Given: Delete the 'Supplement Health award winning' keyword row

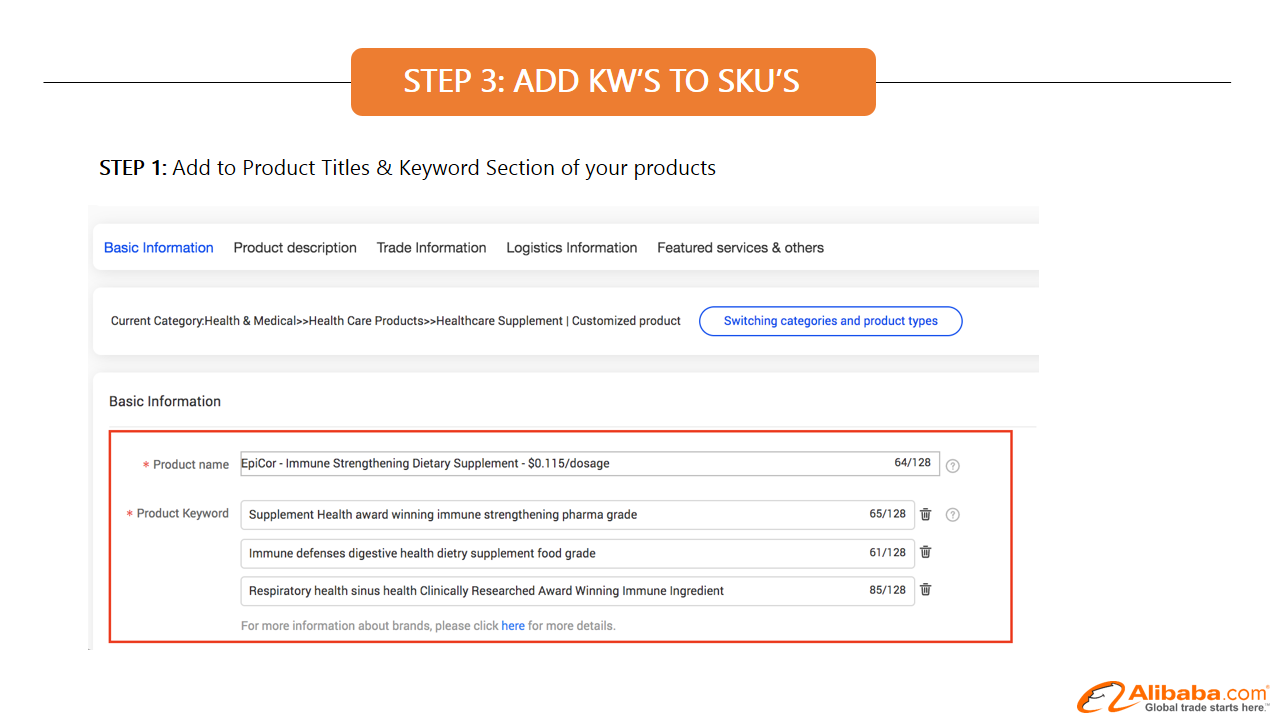Looking at the screenshot, I should [926, 514].
